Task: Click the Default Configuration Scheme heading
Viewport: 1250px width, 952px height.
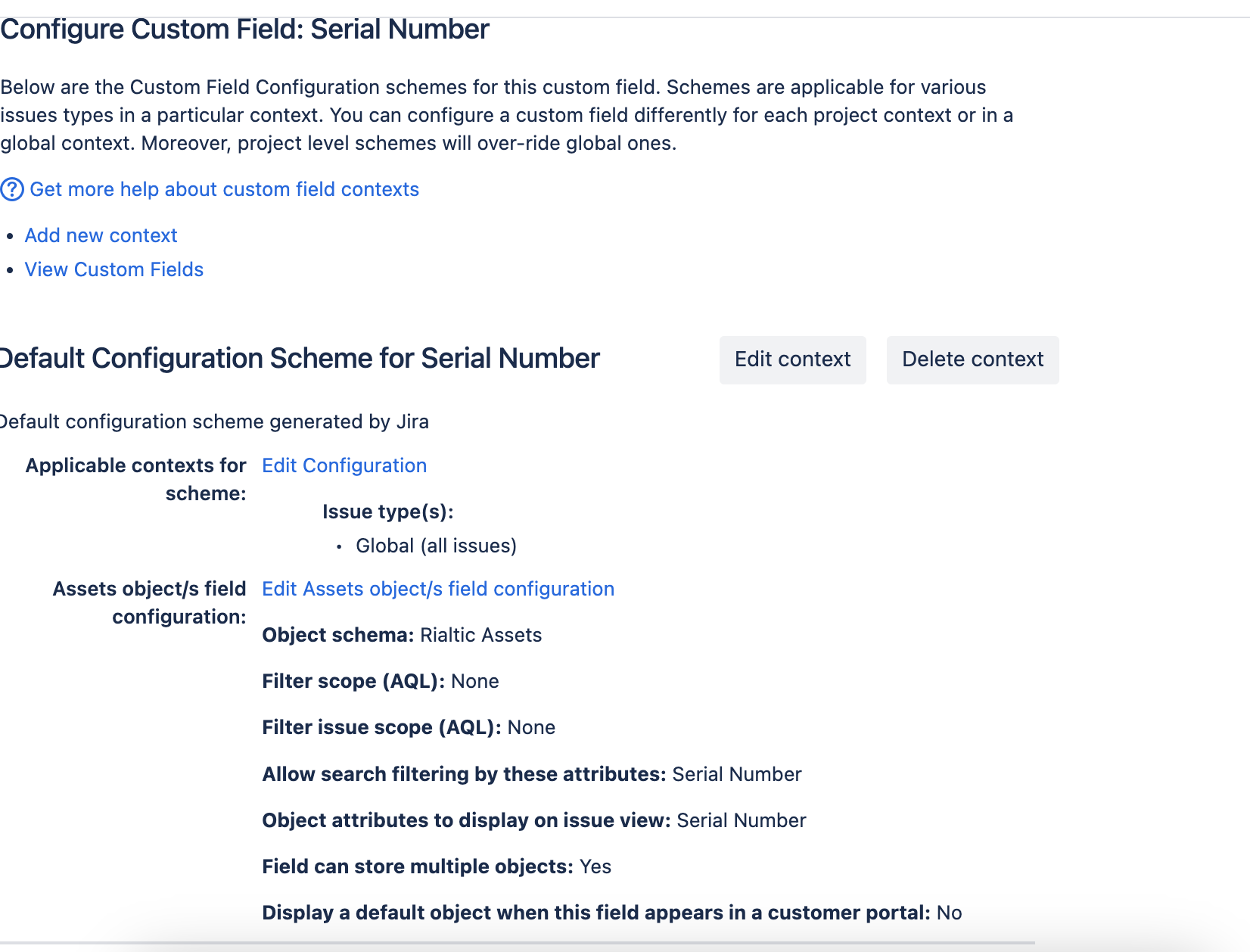Action: coord(299,359)
